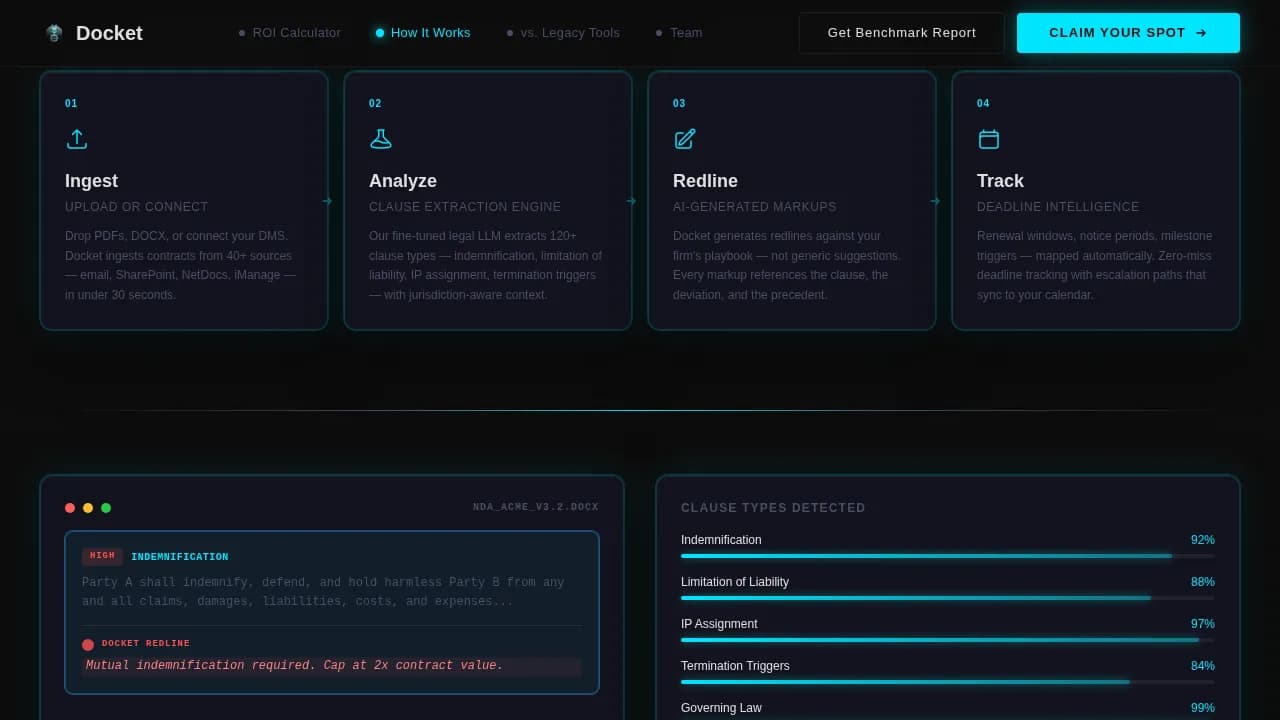This screenshot has width=1280, height=720.
Task: Click the HIGH severity badge
Action: point(102,556)
